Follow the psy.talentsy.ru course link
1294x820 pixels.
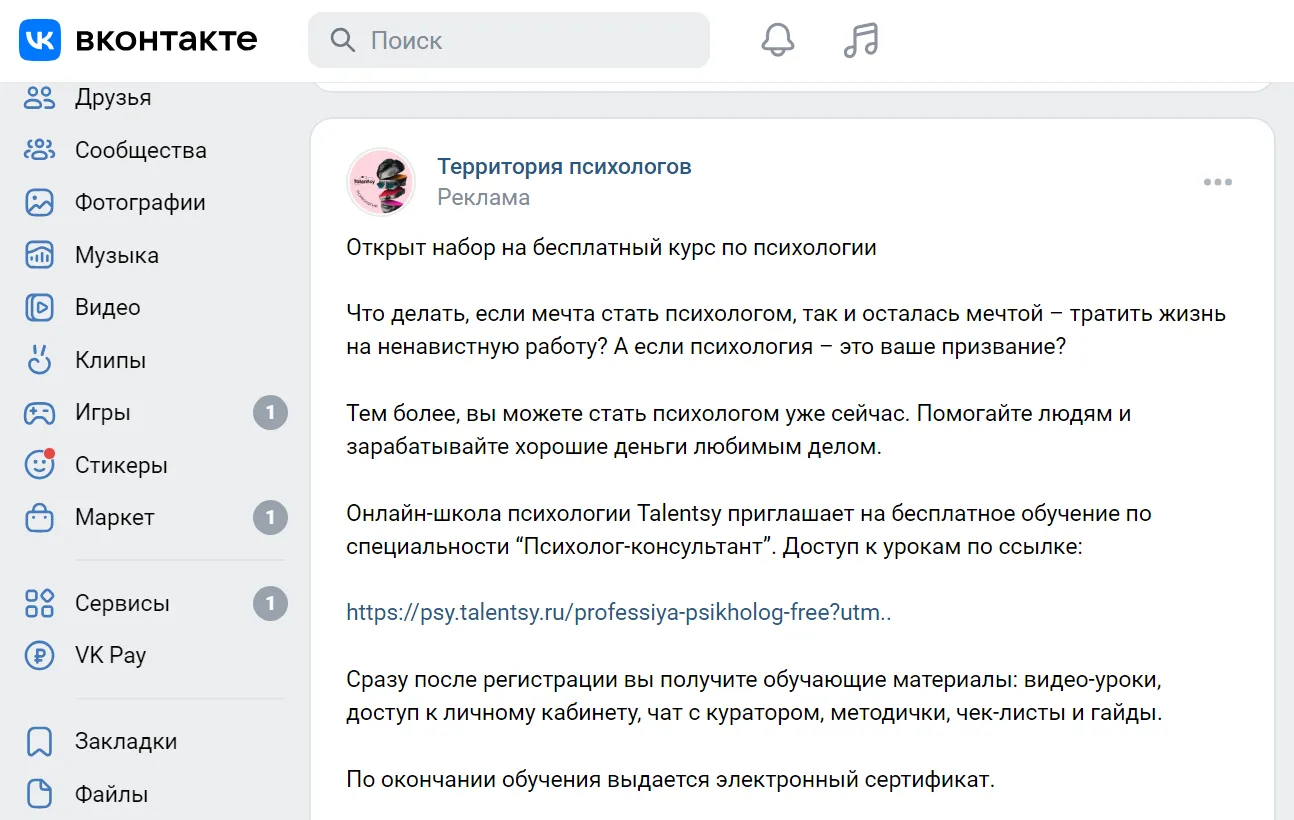(618, 613)
